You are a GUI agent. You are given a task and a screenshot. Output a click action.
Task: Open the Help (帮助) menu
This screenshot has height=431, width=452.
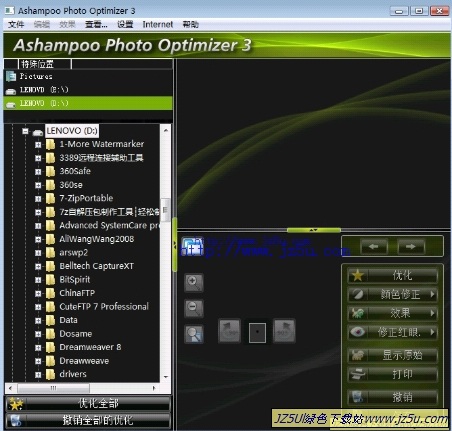click(191, 24)
